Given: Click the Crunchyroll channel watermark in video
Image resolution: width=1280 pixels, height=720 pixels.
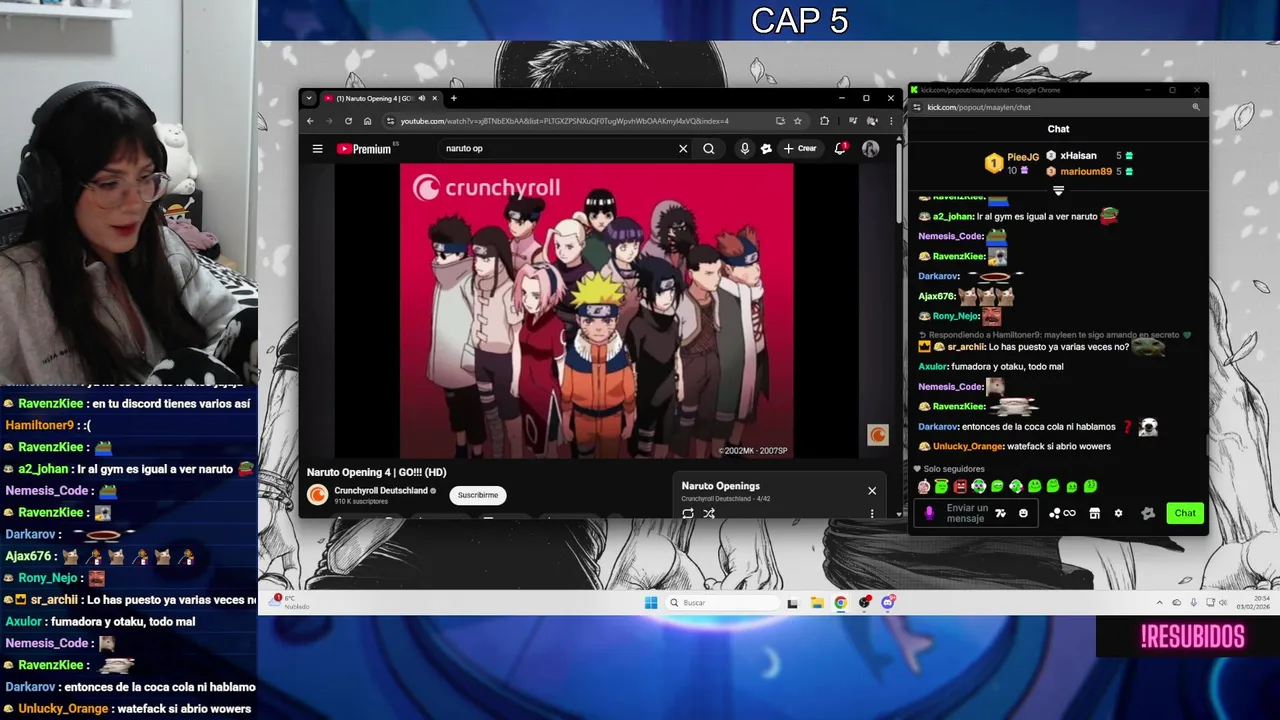Looking at the screenshot, I should coord(877,434).
